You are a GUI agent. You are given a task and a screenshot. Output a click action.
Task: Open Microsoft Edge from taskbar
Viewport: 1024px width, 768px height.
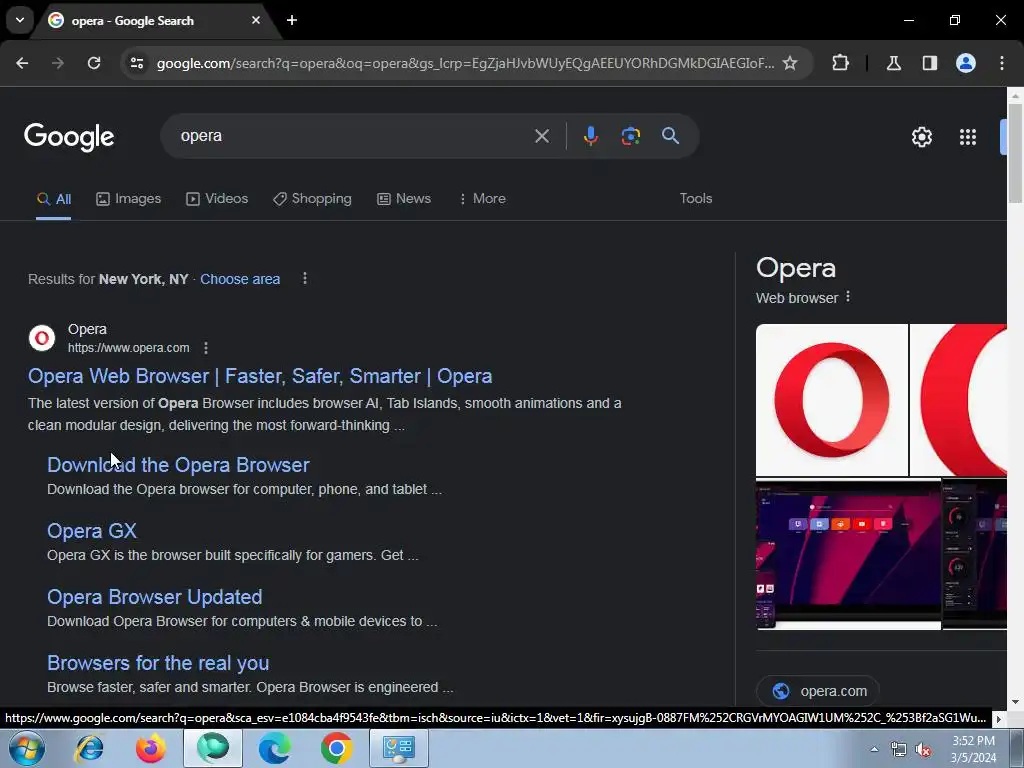274,748
